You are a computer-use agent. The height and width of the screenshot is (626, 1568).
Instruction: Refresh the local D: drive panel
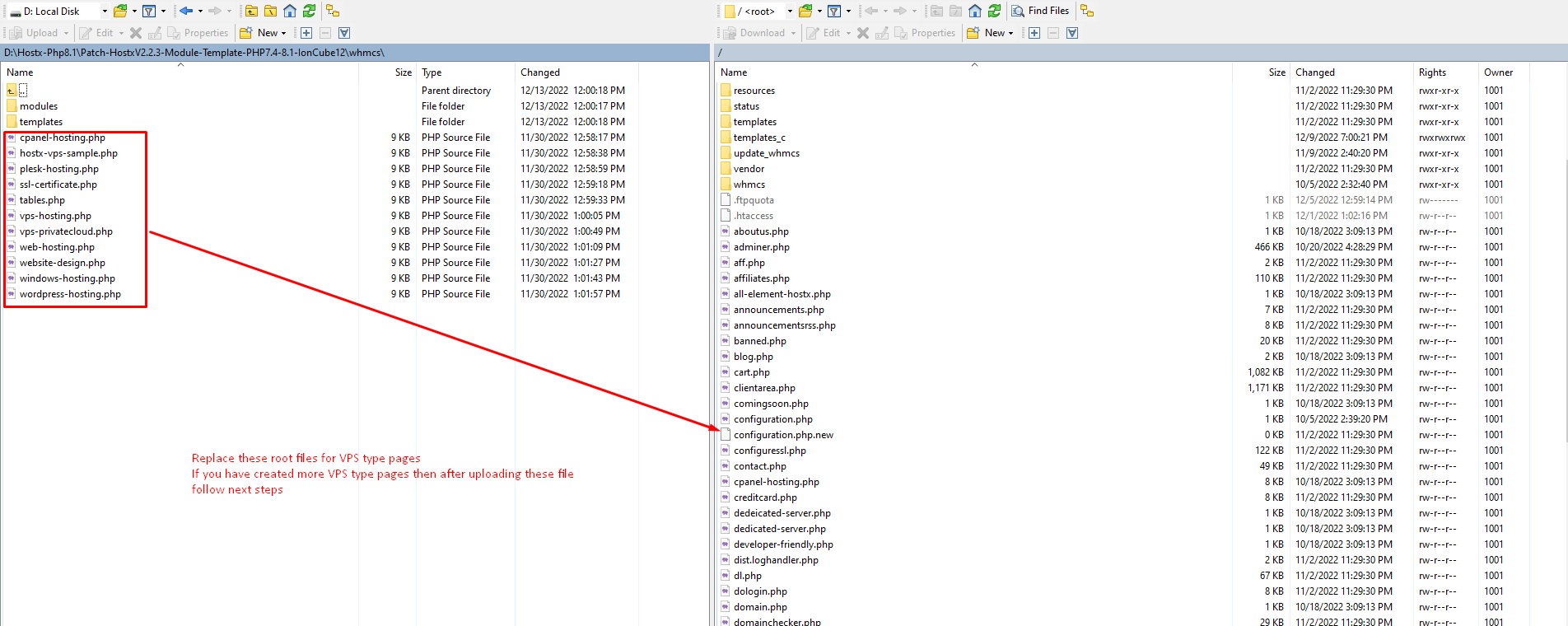pyautogui.click(x=309, y=11)
